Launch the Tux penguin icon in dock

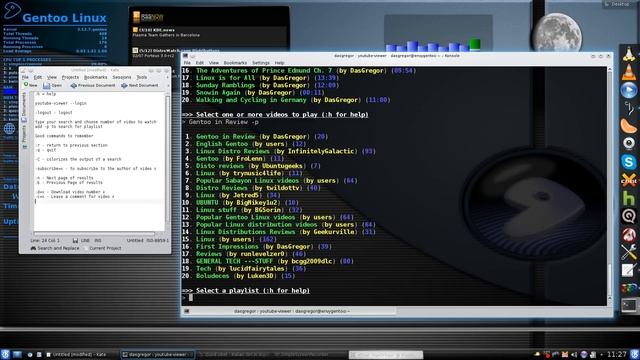coord(629,54)
